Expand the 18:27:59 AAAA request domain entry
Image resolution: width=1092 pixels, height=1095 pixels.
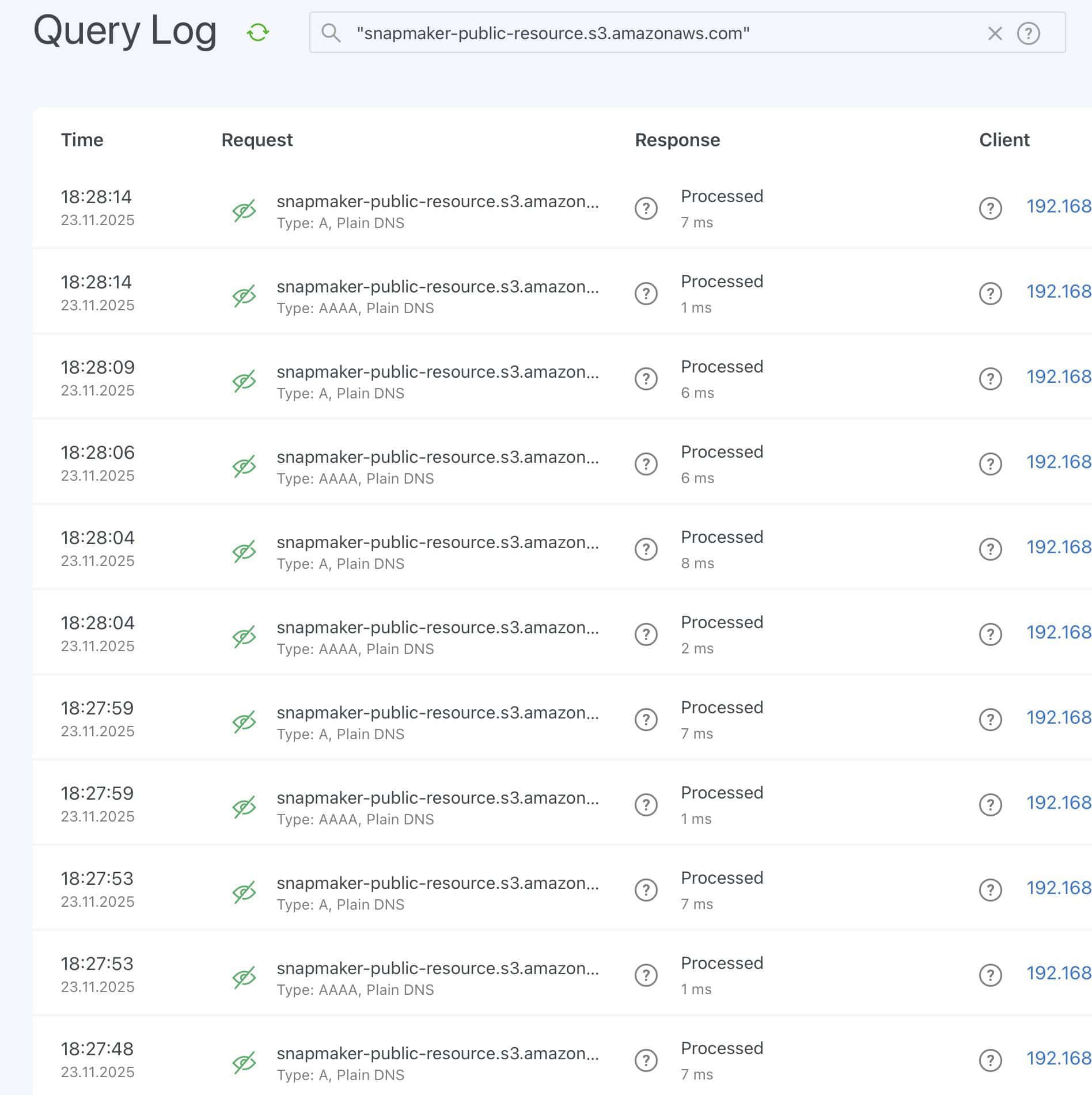[x=437, y=798]
